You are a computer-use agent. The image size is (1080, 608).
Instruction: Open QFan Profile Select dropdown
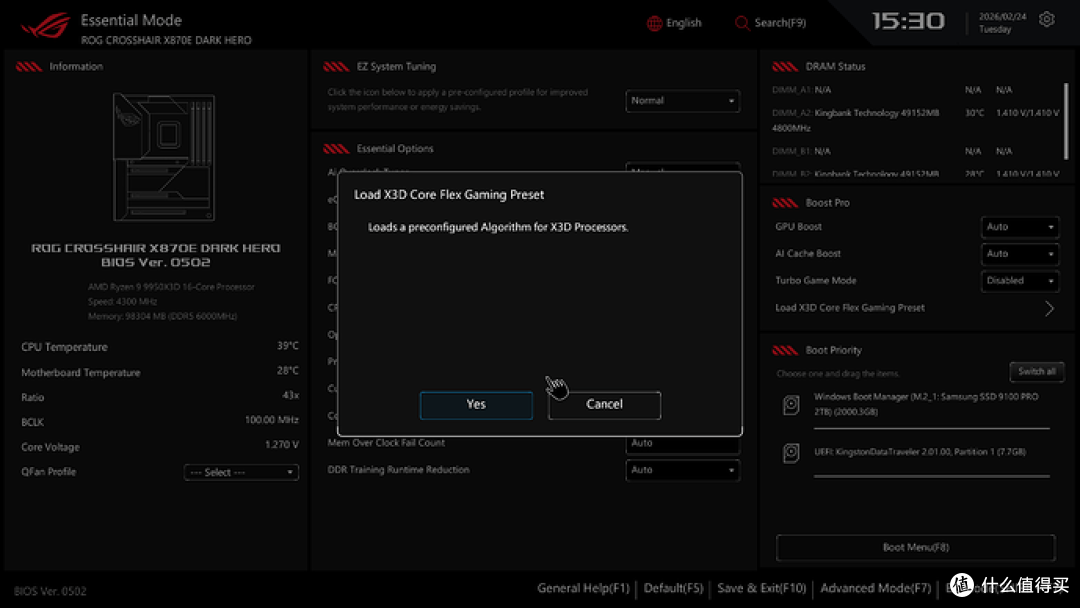click(x=241, y=472)
